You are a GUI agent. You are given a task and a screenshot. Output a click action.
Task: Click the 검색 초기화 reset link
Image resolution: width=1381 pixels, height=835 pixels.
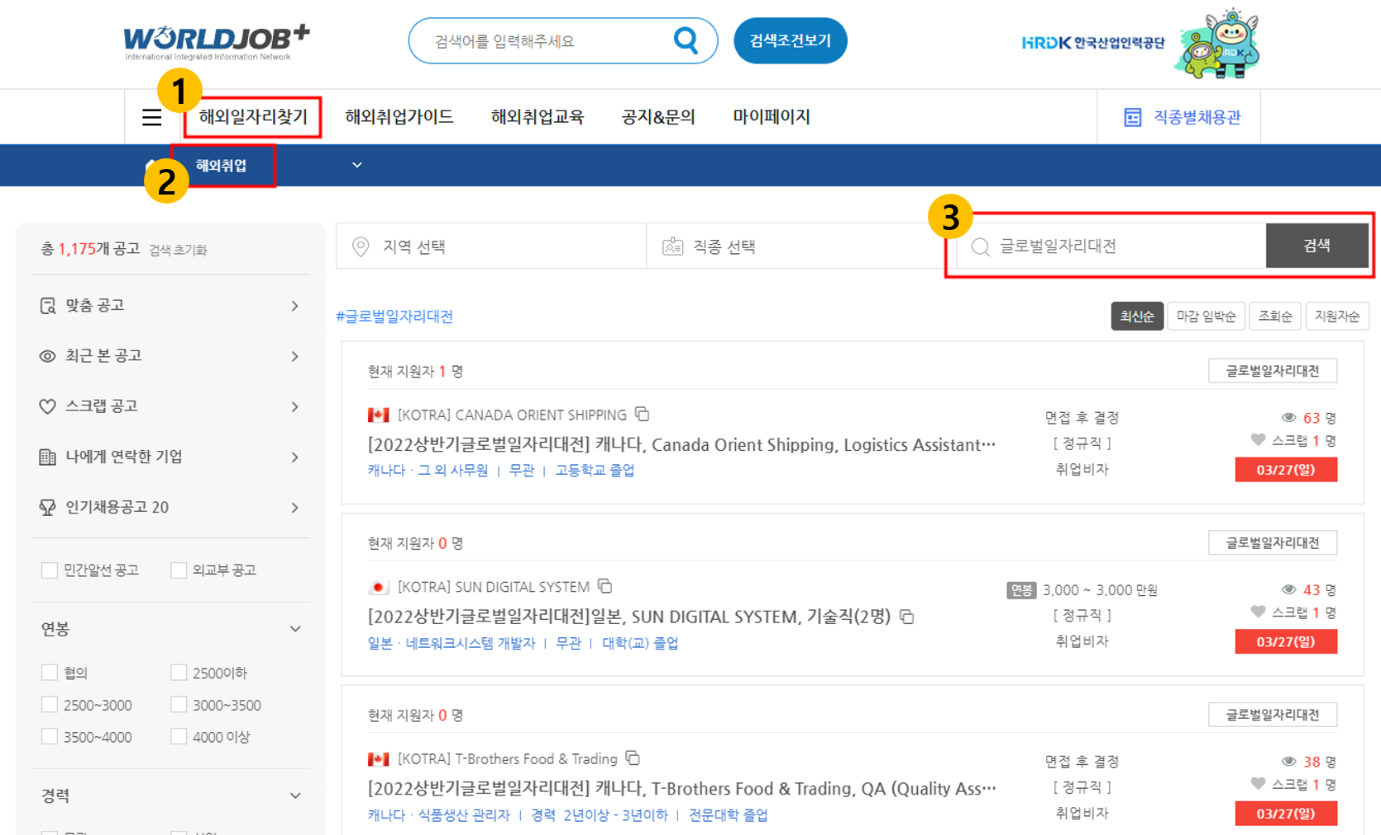(x=178, y=250)
